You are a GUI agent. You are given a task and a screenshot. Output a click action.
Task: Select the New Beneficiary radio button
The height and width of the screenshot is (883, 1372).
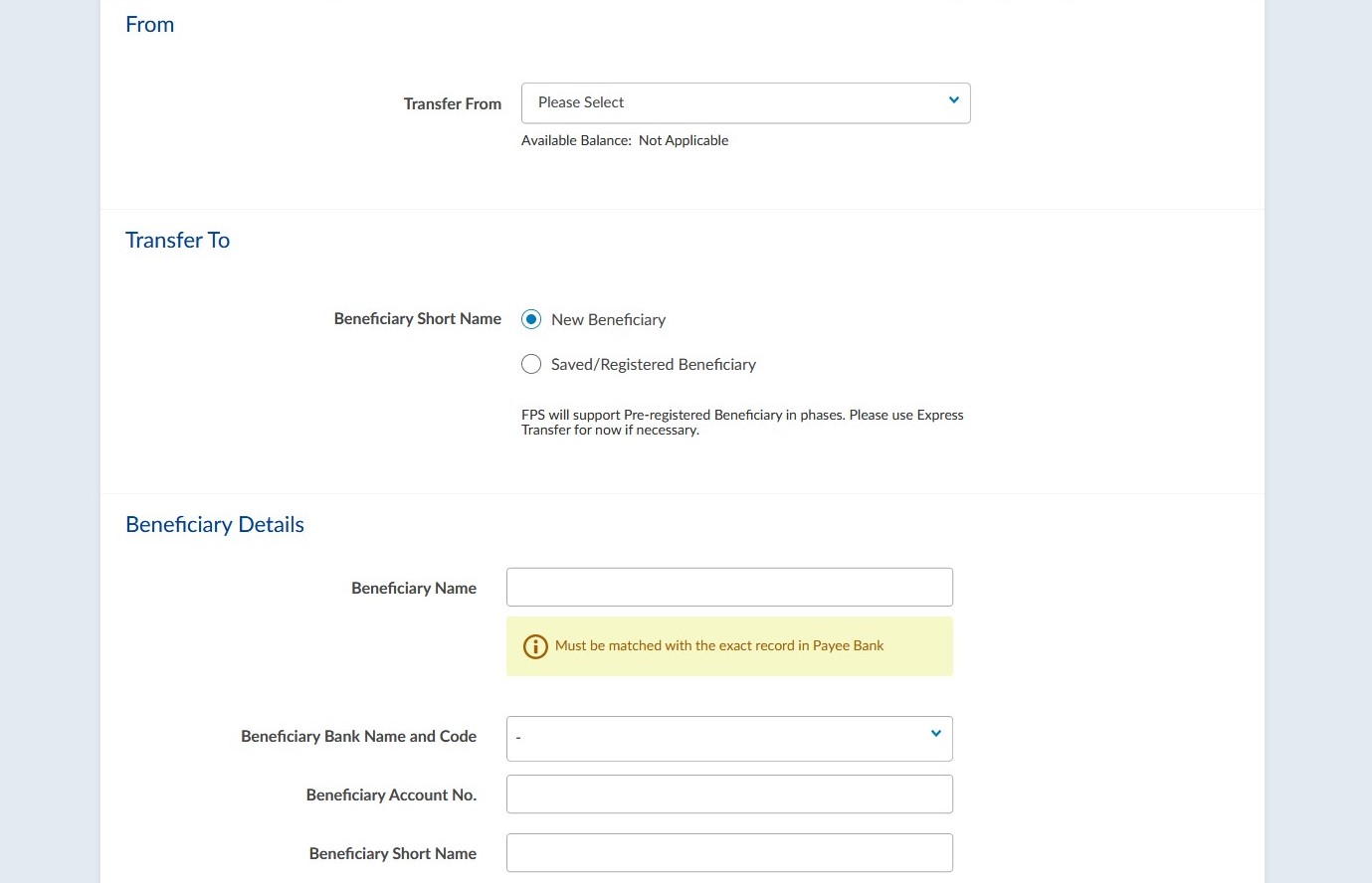pyautogui.click(x=531, y=319)
